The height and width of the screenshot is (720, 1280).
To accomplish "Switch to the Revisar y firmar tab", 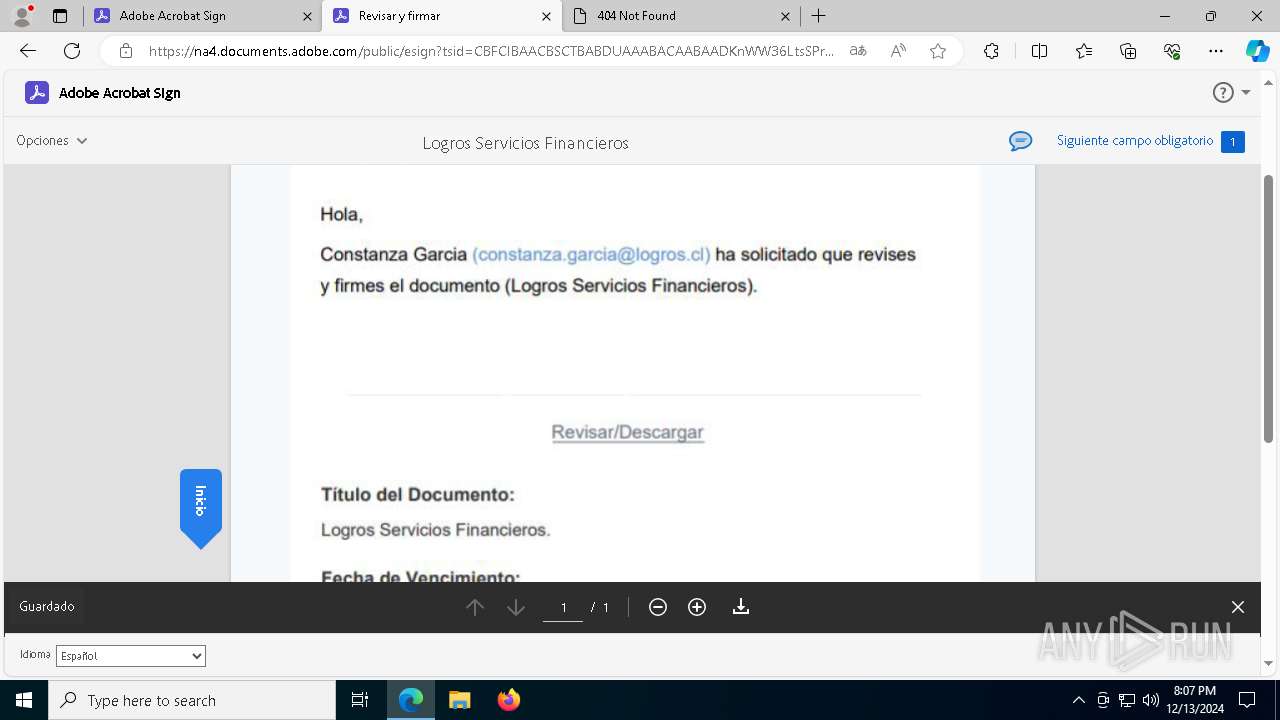I will pyautogui.click(x=440, y=16).
